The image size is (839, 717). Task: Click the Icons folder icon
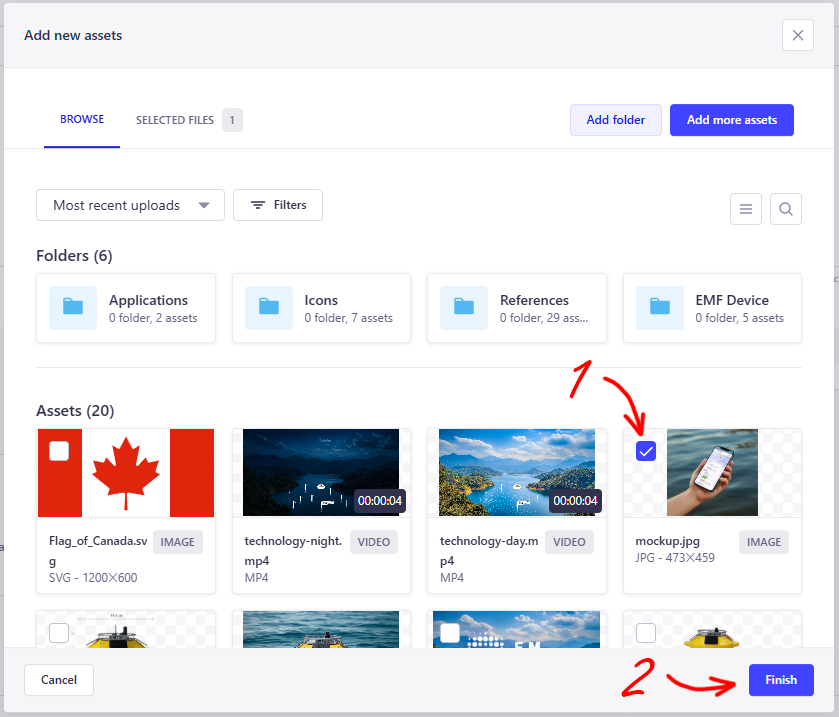(269, 308)
